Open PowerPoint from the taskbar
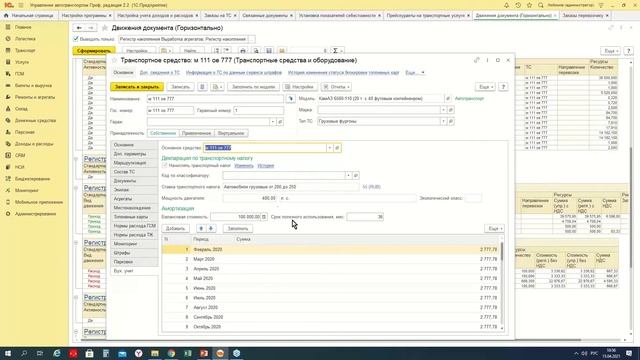The width and height of the screenshot is (640, 360). pyautogui.click(x=204, y=353)
